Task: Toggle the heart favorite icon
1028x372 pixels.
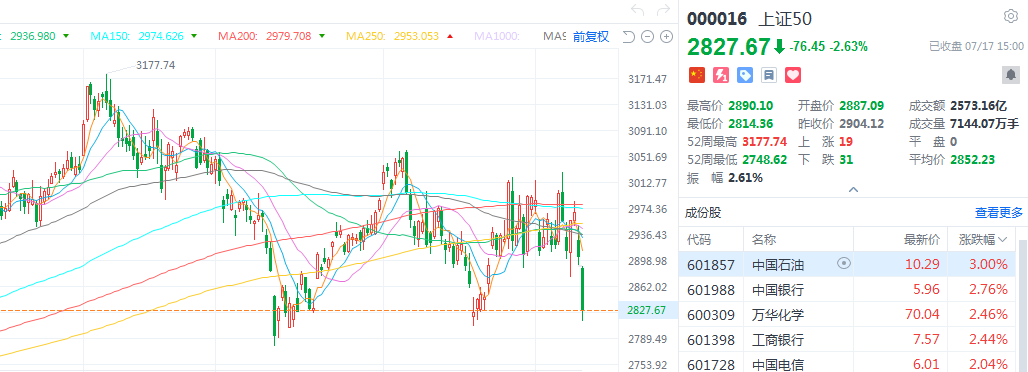Action: pyautogui.click(x=793, y=75)
